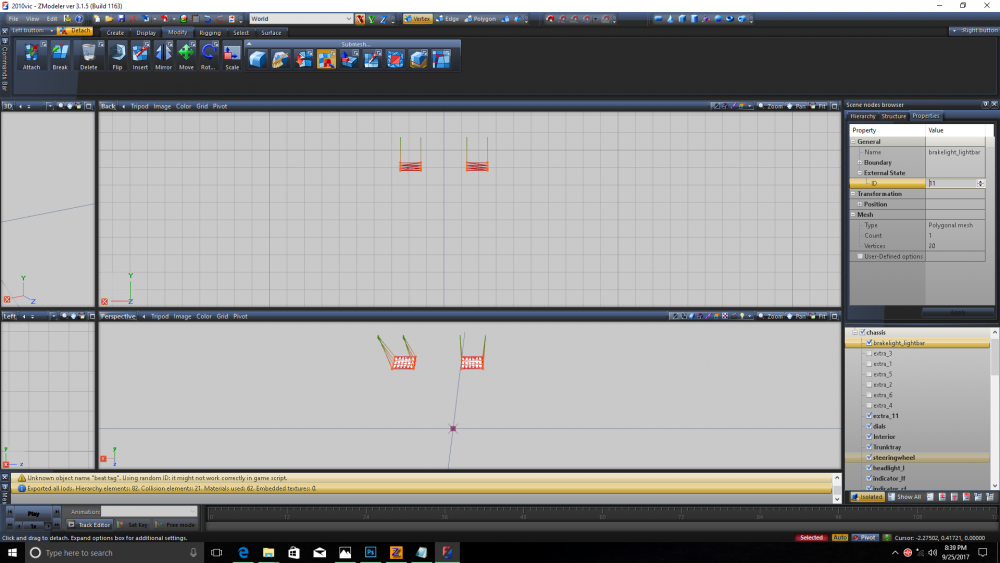
Task: Check the extra_1 visibility checkbox
Action: coord(869,363)
